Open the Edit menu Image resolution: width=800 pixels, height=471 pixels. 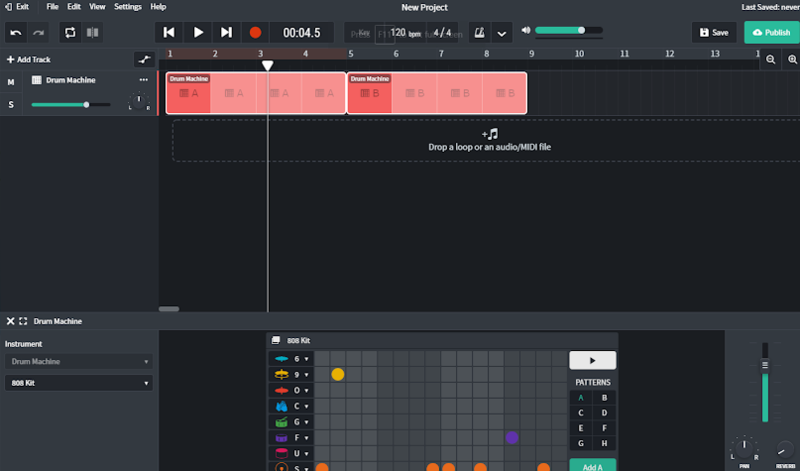pyautogui.click(x=74, y=7)
